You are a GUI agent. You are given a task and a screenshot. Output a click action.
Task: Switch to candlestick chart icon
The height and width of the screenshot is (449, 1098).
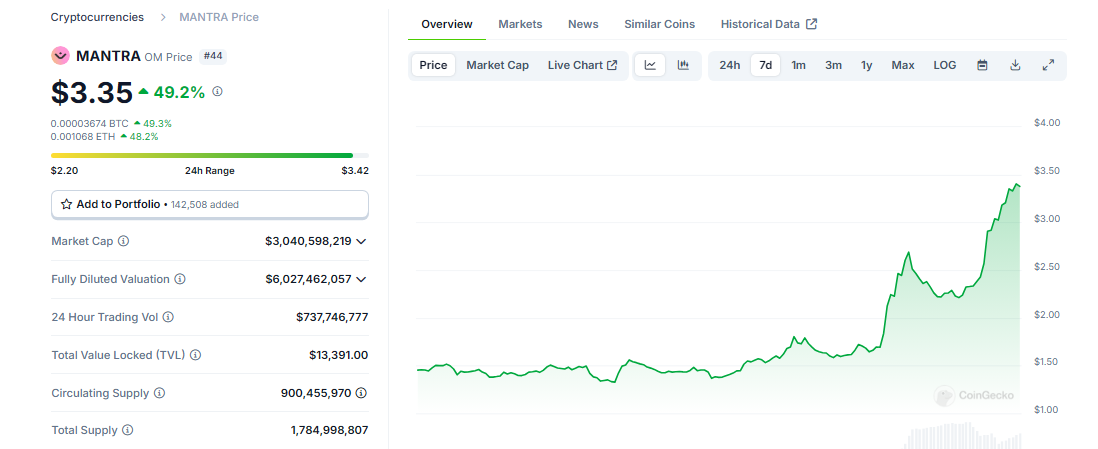[683, 65]
